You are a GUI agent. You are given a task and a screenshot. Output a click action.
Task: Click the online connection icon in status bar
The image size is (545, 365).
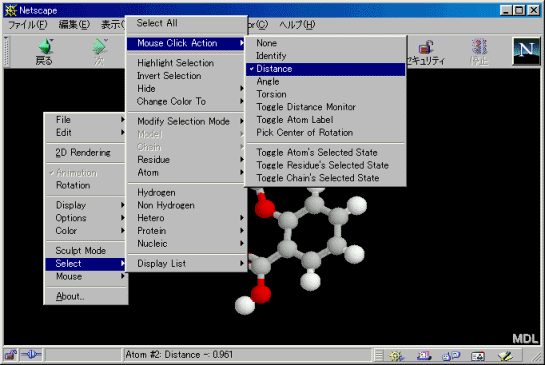[x=31, y=355]
